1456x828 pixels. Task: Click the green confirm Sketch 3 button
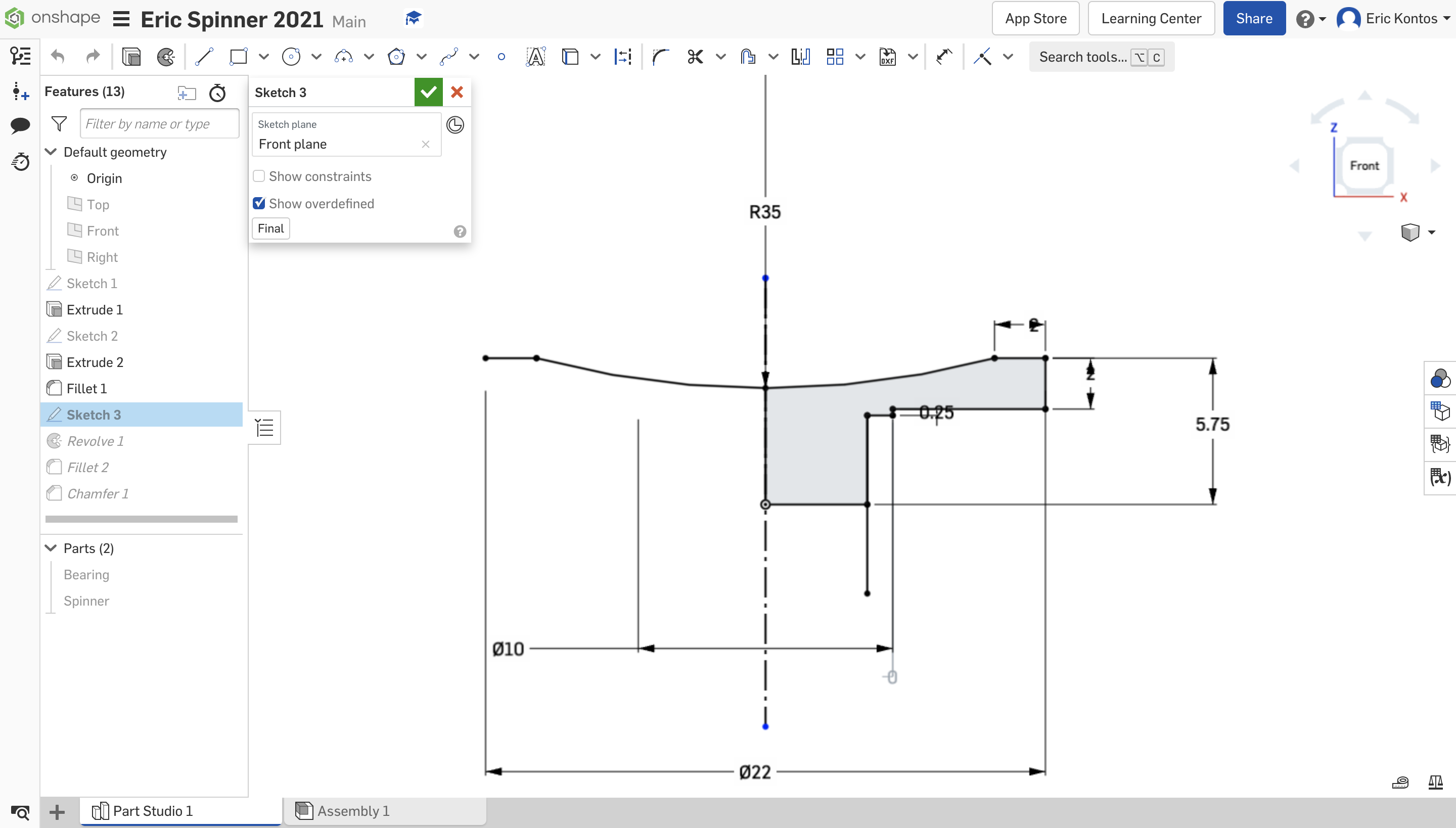pos(428,92)
